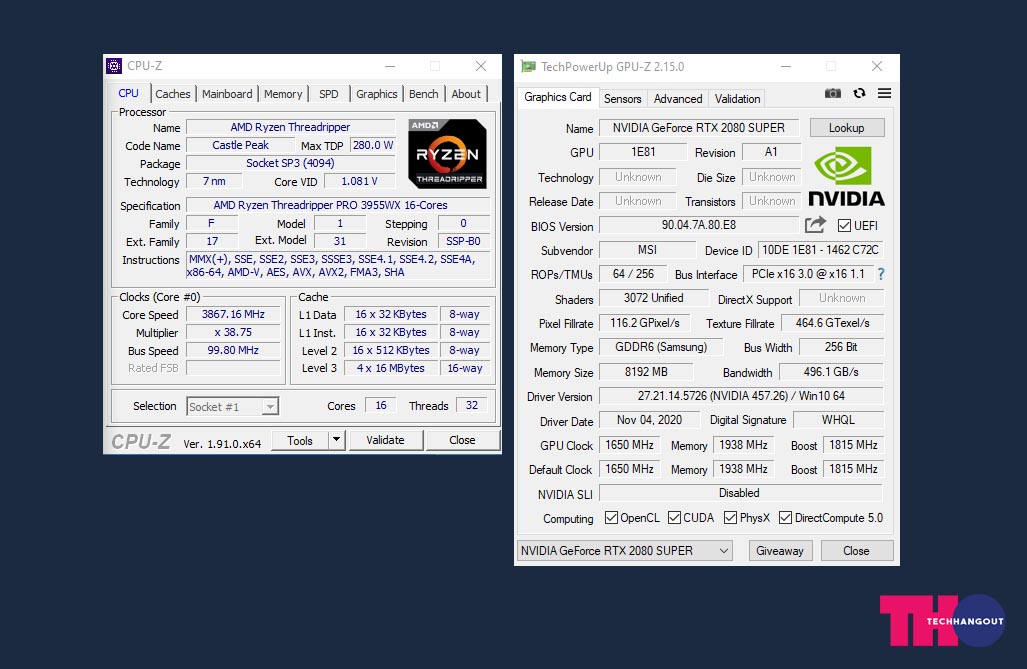Open the GPU selection dropdown in GPU-Z
Screen dimensions: 1027x669
(624, 550)
